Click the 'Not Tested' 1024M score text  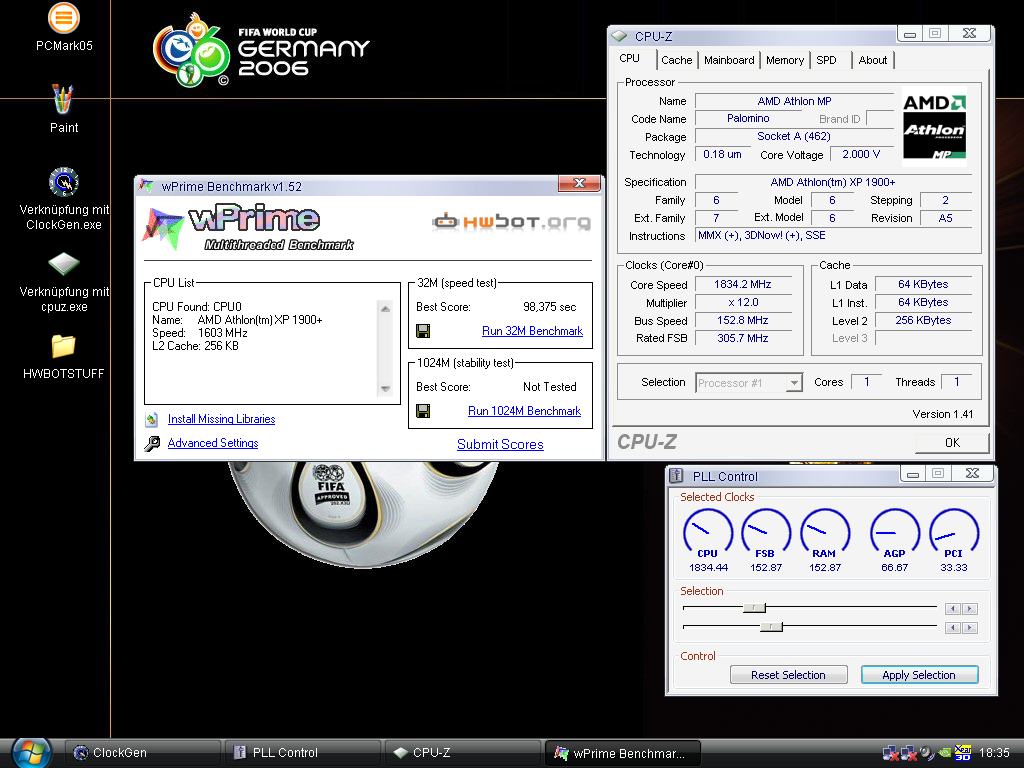click(549, 387)
